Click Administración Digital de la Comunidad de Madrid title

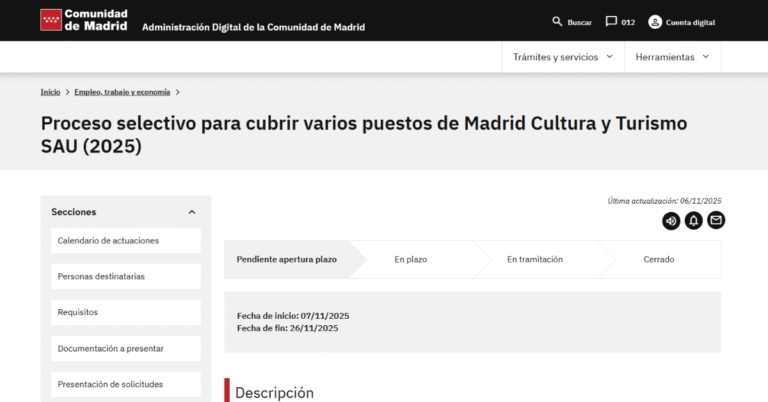click(253, 27)
